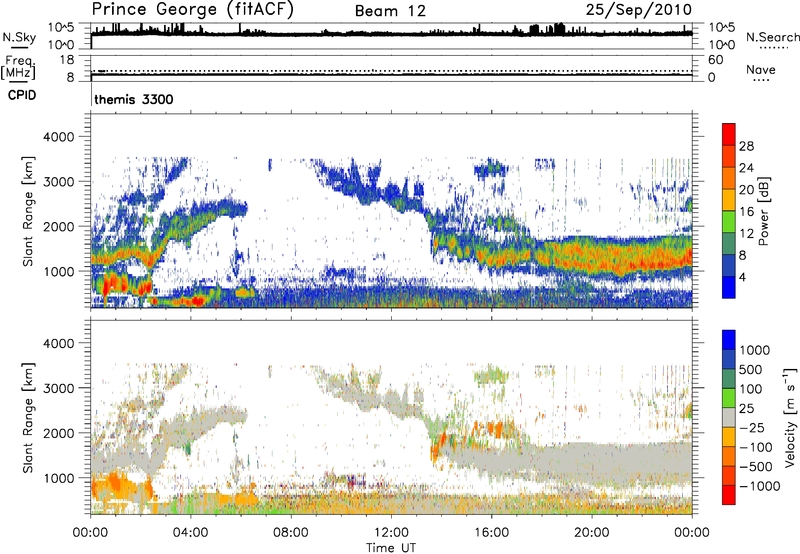Select the "themis 3300" CPID text
This screenshot has width=800, height=554.
point(134,99)
